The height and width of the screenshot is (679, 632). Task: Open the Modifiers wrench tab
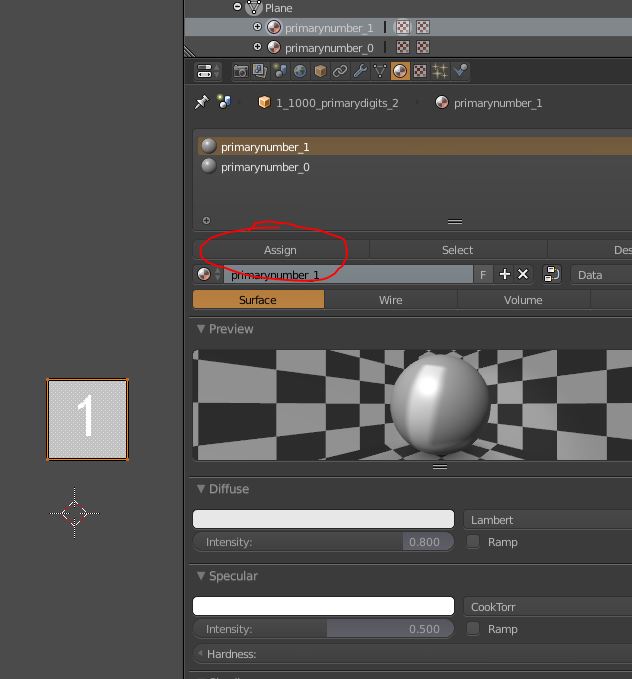pyautogui.click(x=360, y=71)
